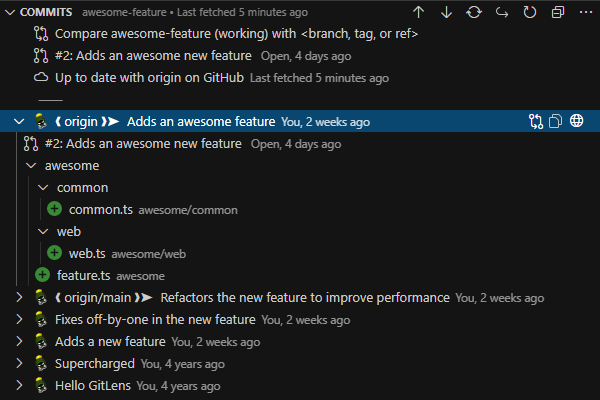Open the feature.ts file
The width and height of the screenshot is (600, 400).
click(83, 275)
